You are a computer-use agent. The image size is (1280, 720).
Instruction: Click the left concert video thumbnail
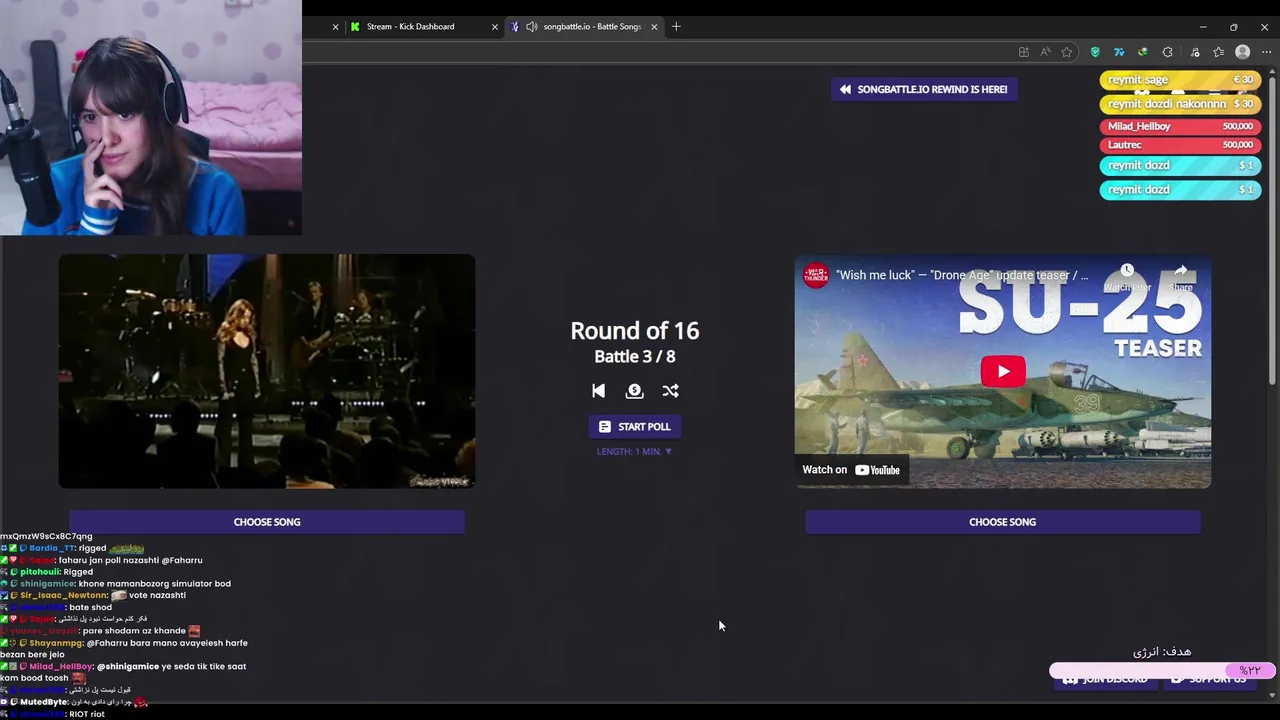tap(267, 371)
